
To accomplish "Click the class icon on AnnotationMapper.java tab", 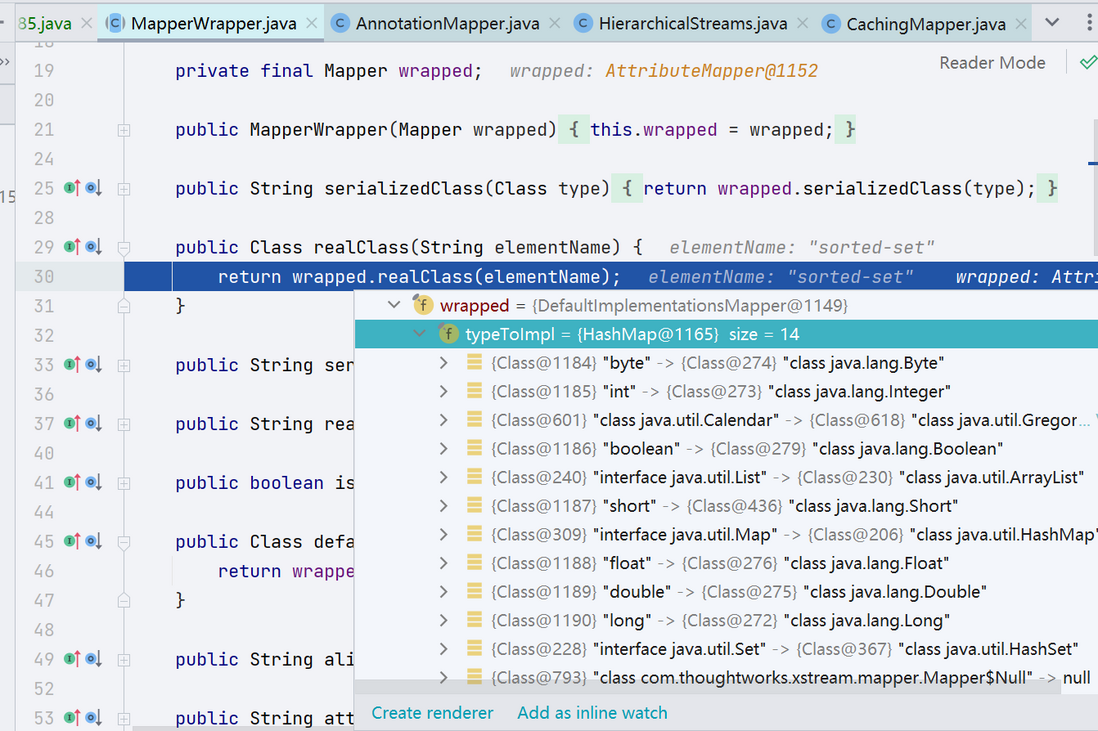I will (340, 23).
